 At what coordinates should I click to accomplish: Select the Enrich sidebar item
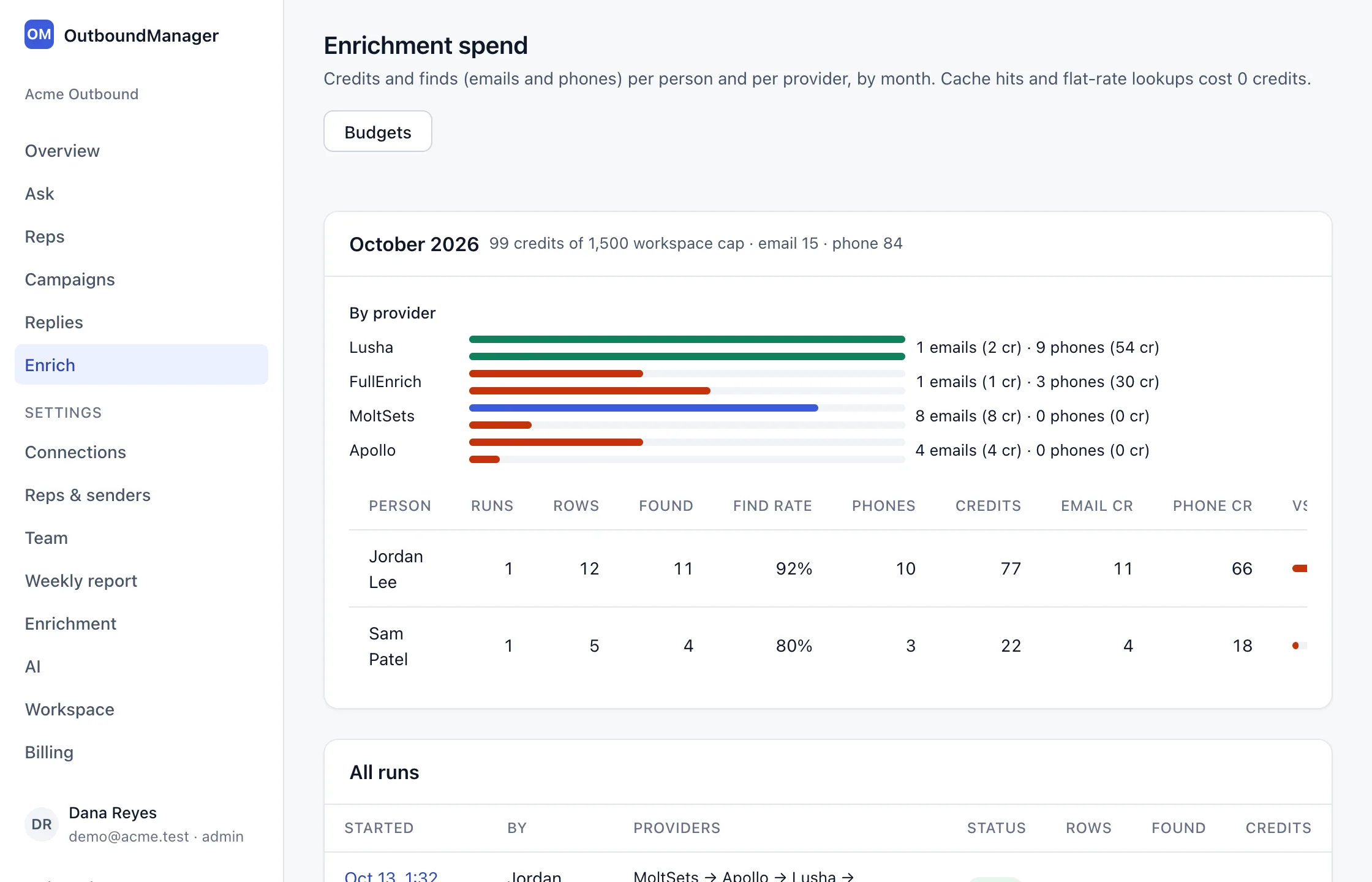141,365
